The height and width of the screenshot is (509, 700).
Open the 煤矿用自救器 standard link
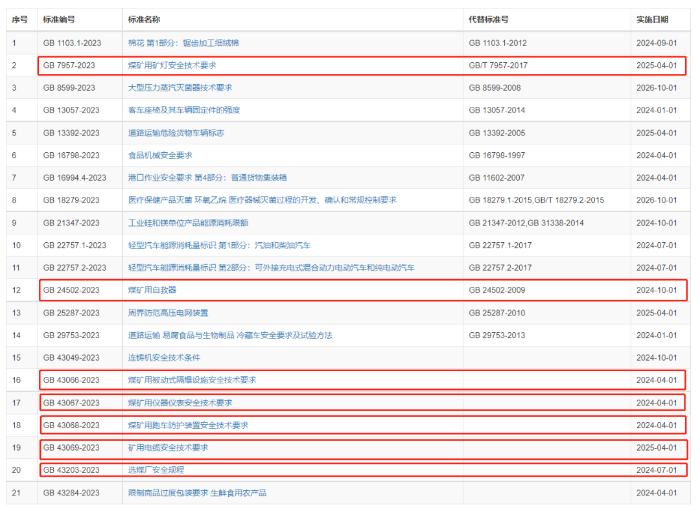point(152,290)
